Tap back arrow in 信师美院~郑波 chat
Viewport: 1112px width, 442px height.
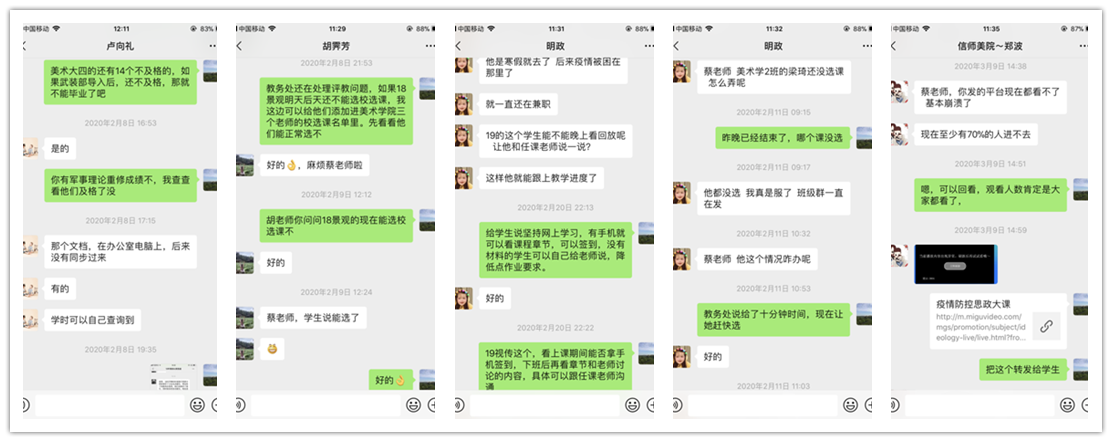pyautogui.click(x=895, y=46)
